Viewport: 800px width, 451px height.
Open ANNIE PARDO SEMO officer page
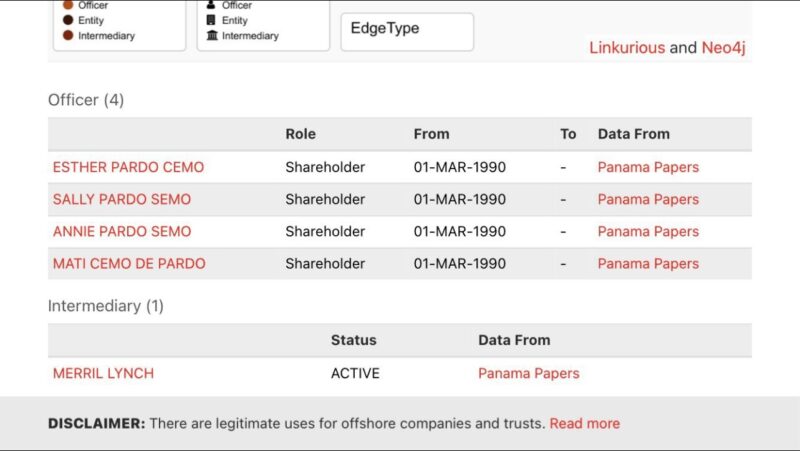[122, 232]
